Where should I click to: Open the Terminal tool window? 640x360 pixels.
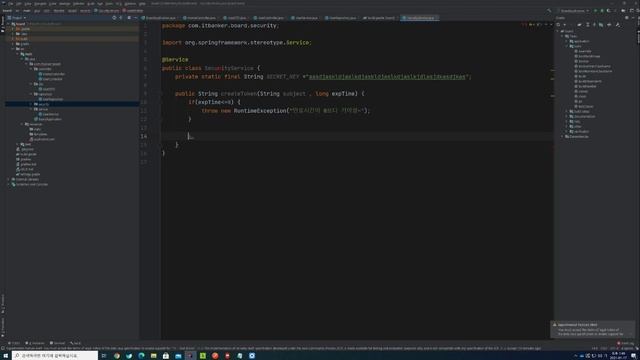(58, 343)
